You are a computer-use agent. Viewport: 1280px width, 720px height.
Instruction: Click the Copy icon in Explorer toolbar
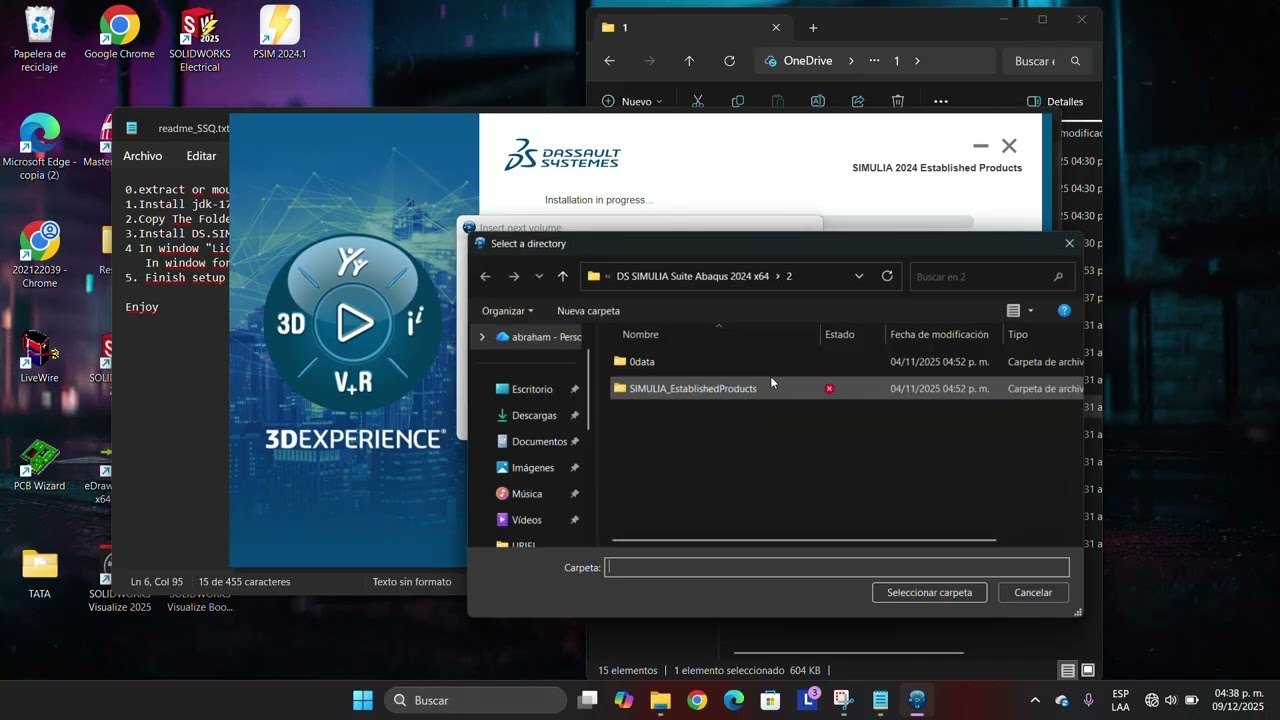tap(738, 101)
